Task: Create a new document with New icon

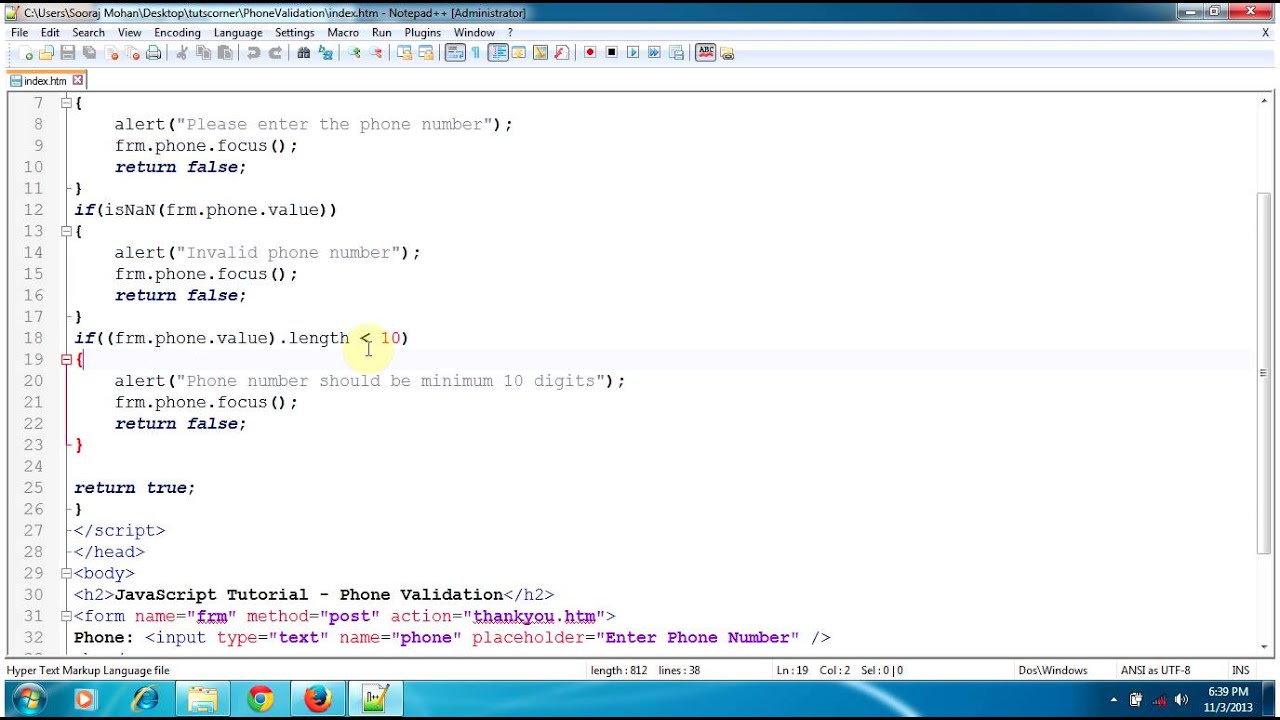Action: coord(26,52)
